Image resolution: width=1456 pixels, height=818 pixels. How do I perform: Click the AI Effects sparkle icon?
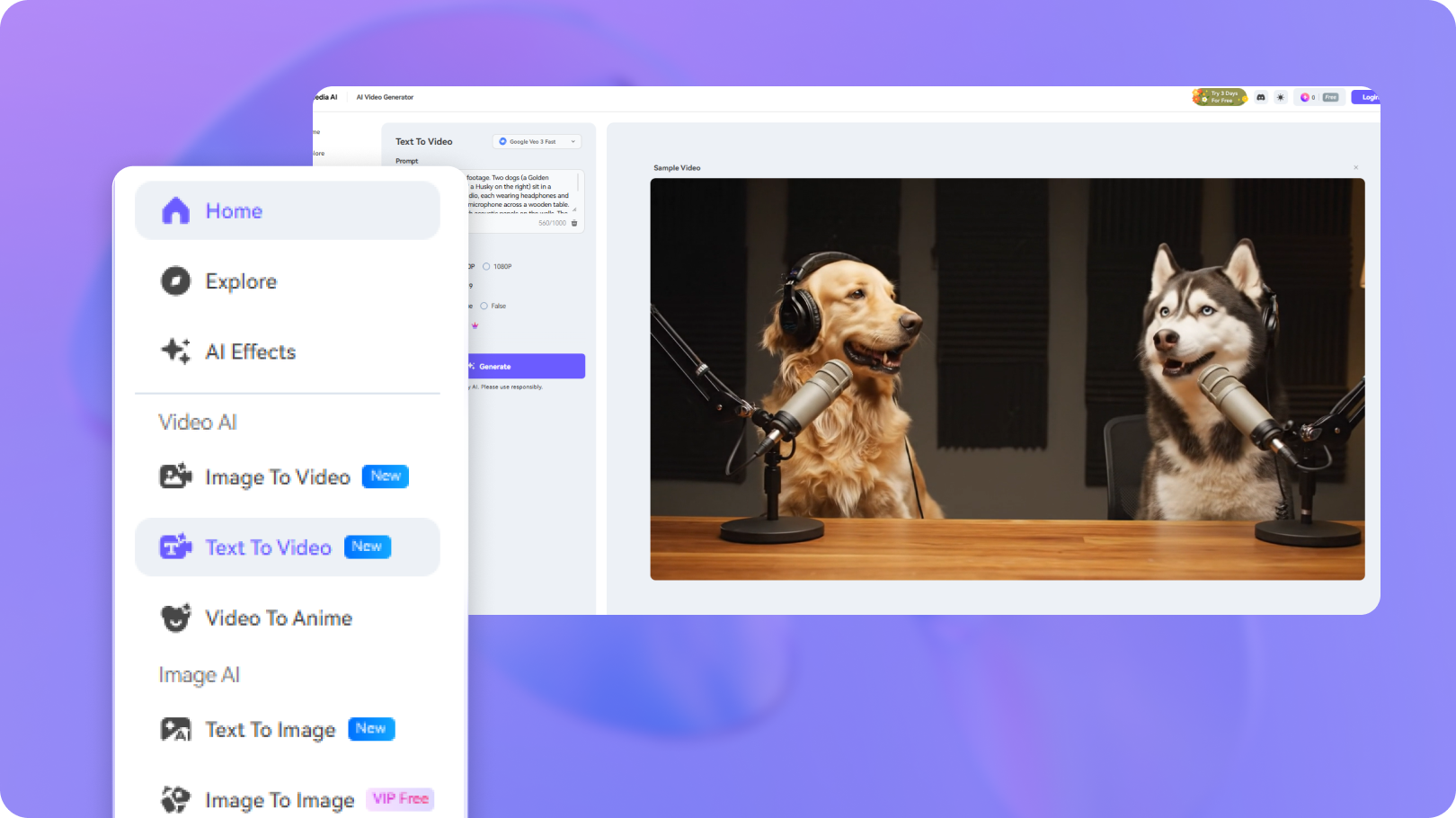coord(175,351)
